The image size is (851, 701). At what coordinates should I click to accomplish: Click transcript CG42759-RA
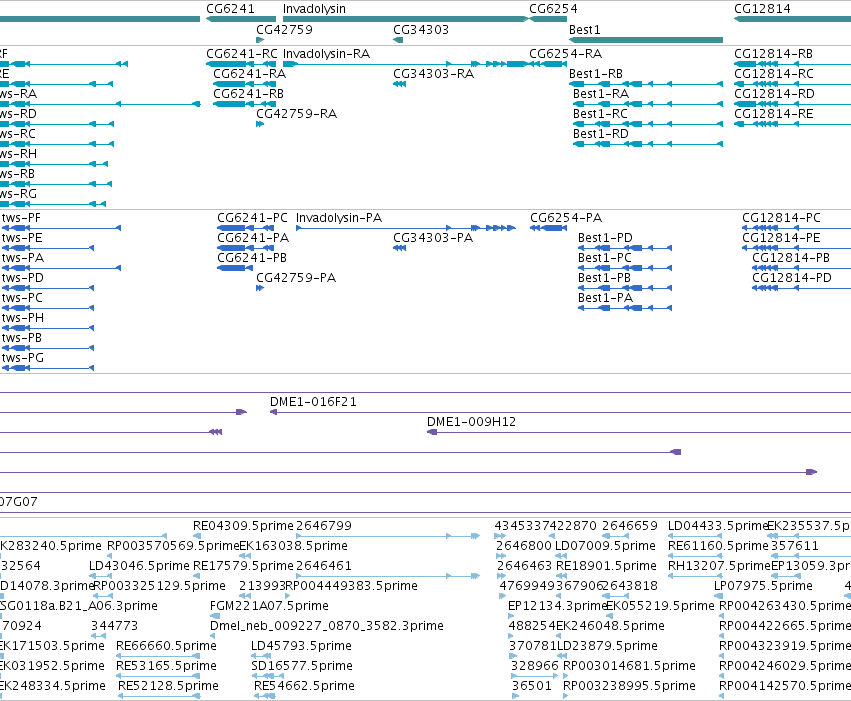pyautogui.click(x=296, y=114)
